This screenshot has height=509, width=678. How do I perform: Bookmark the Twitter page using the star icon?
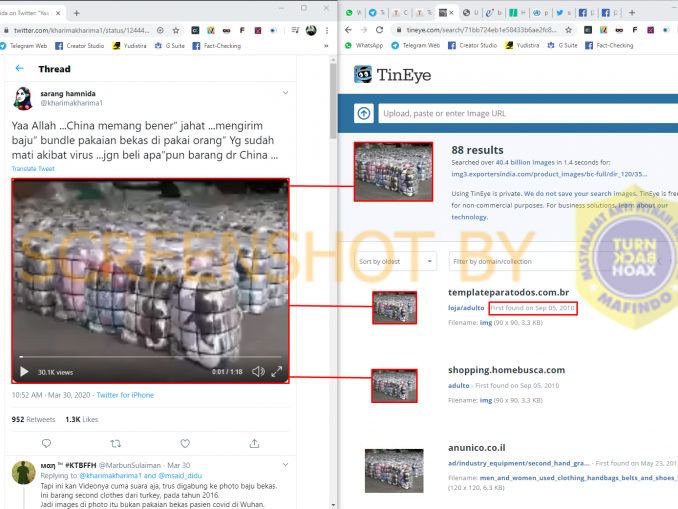coord(176,30)
